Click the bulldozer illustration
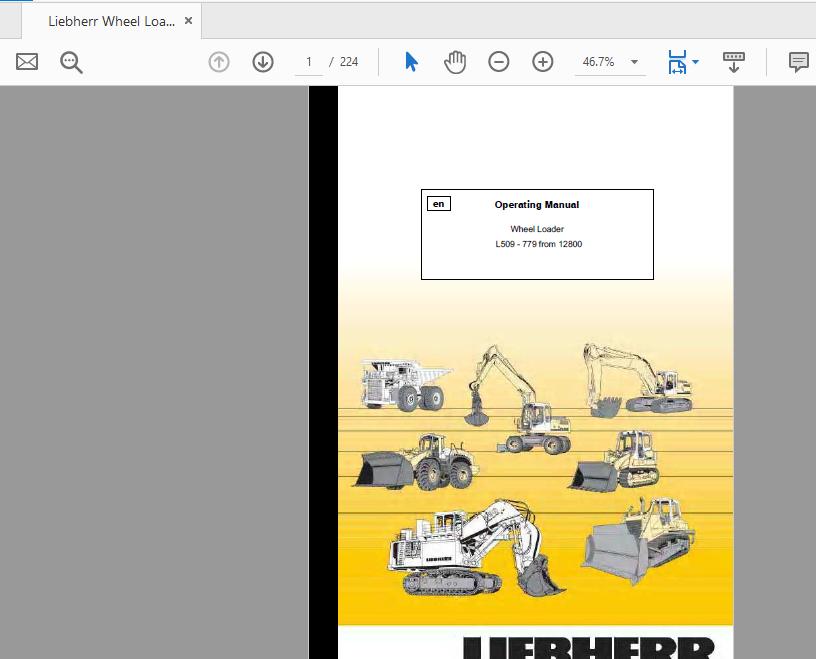 [x=637, y=541]
